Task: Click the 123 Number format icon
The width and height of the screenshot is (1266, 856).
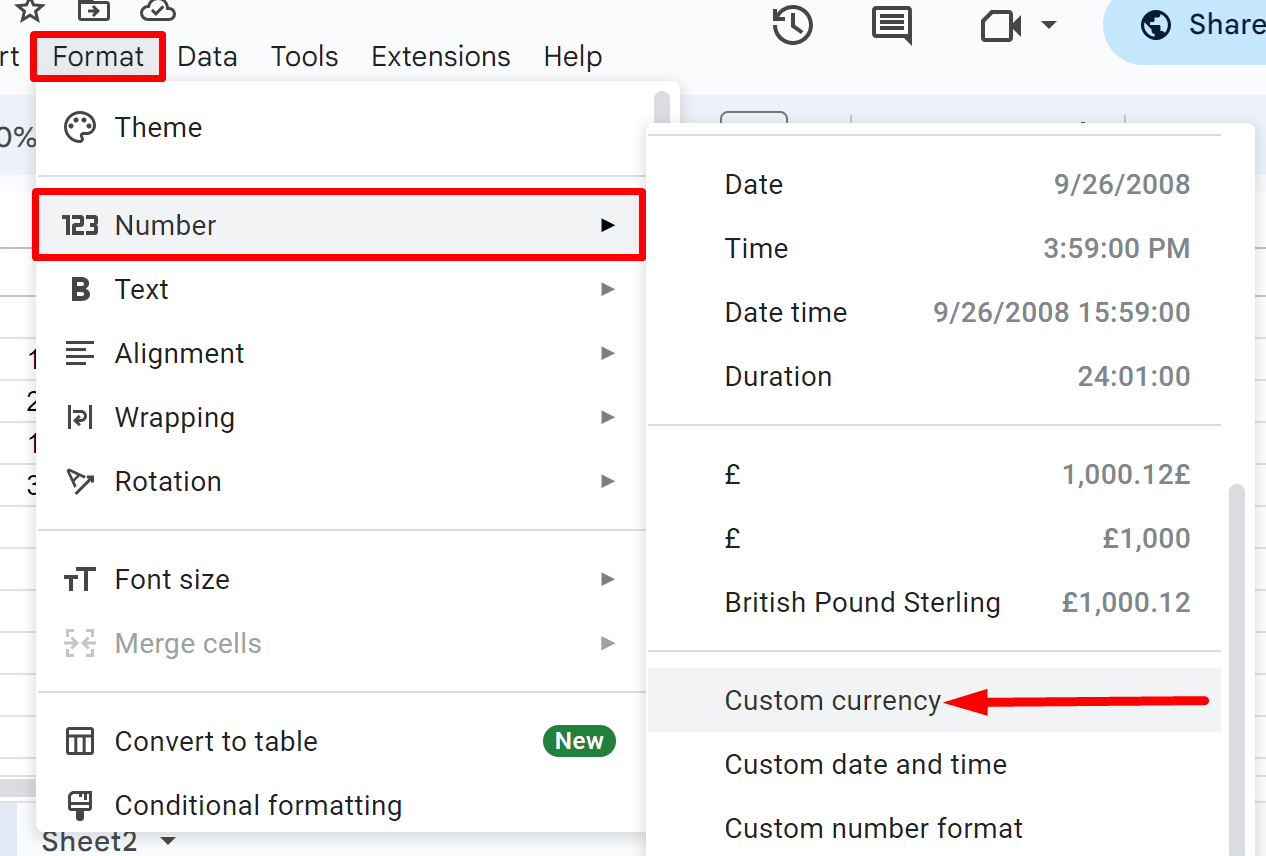Action: [x=80, y=225]
